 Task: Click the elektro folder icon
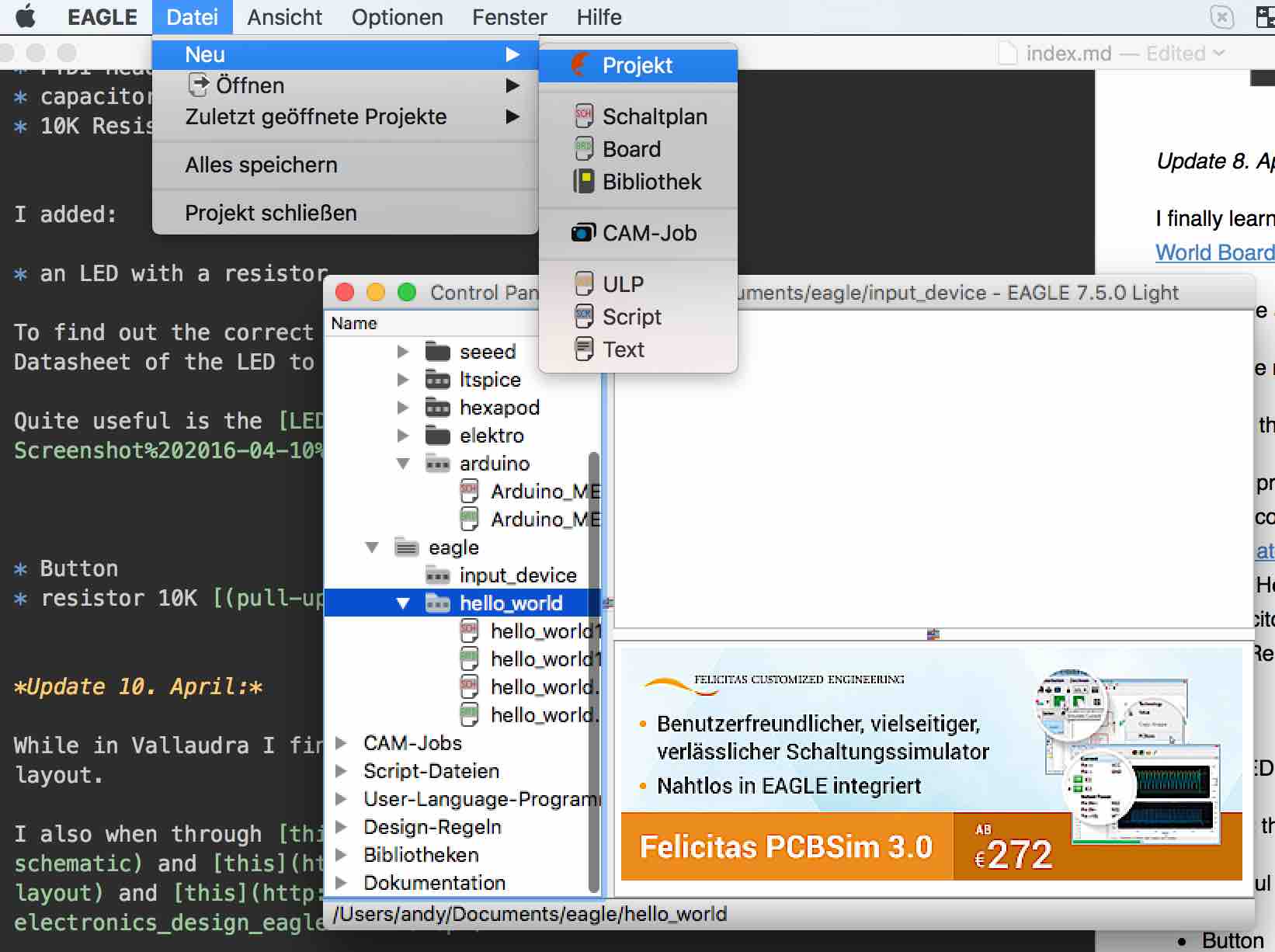[438, 436]
